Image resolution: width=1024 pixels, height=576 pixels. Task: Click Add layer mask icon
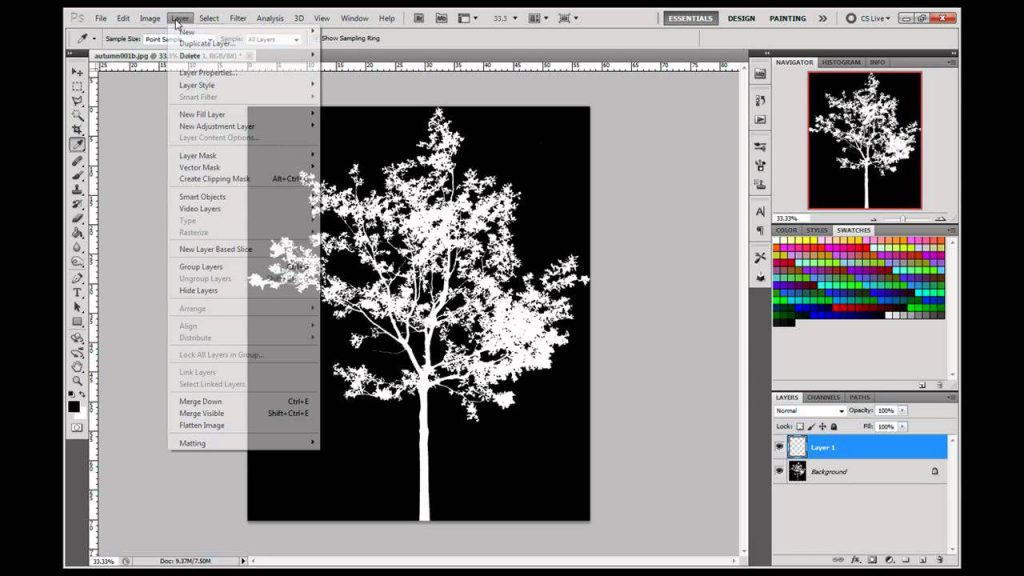[872, 560]
